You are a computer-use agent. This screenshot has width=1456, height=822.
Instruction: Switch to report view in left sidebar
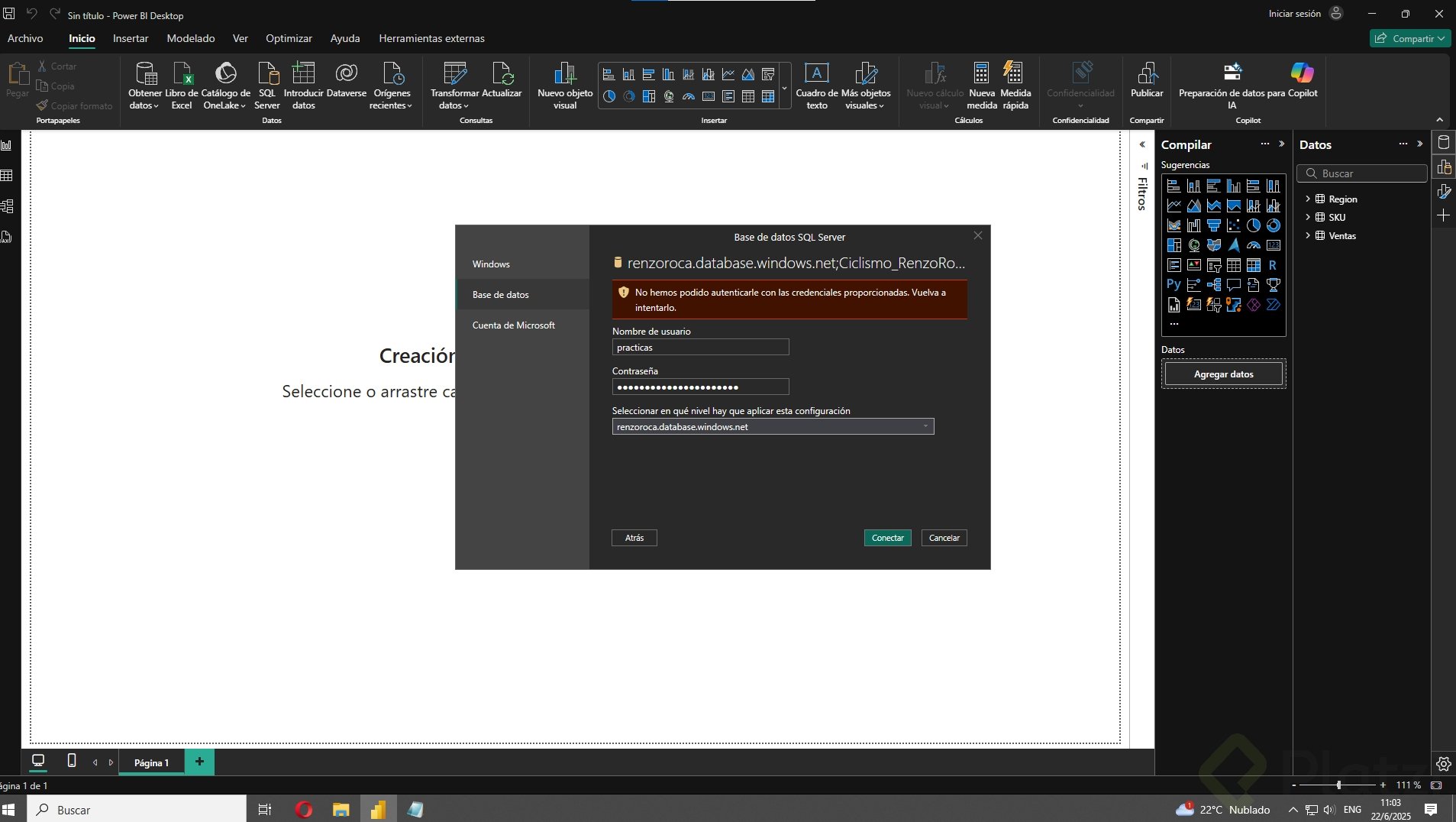coord(7,145)
